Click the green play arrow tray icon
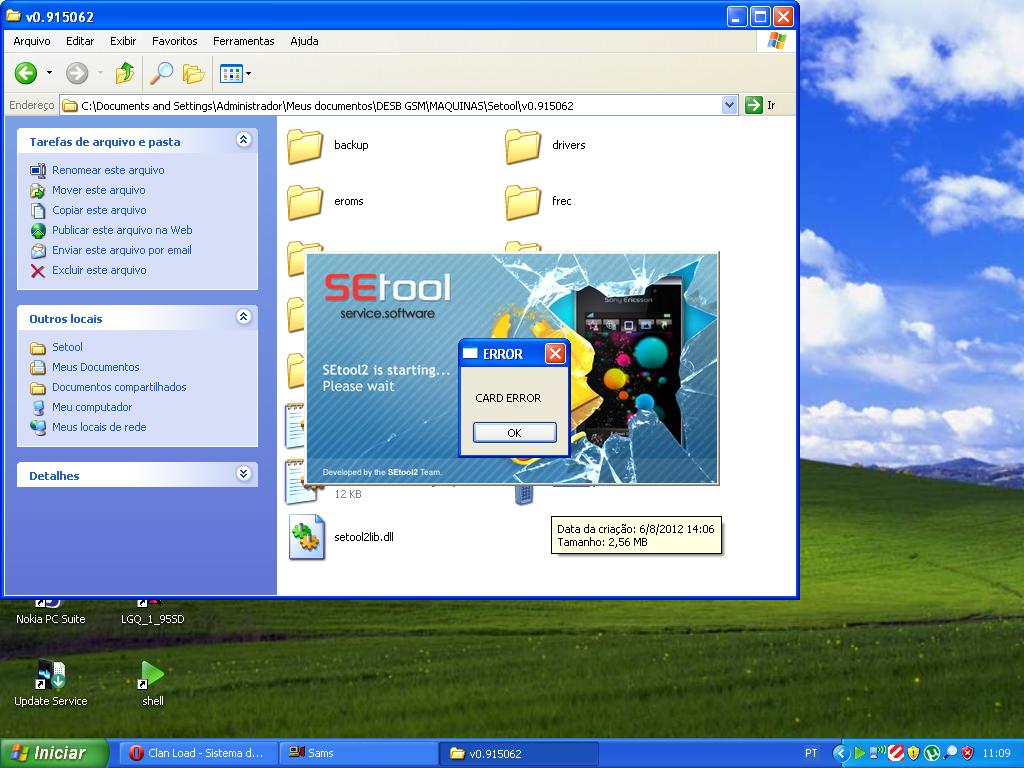Screen dimensions: 1024x768 pyautogui.click(x=859, y=753)
